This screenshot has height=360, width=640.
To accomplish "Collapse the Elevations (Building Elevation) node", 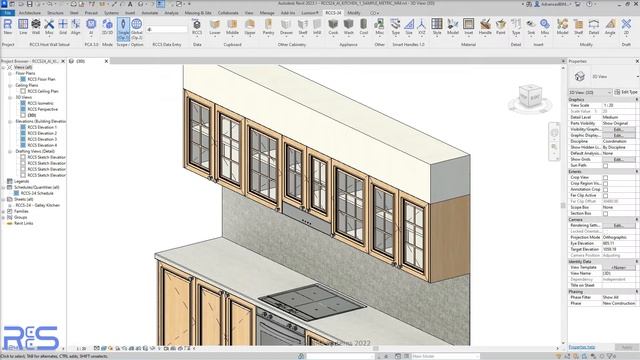I will [x=10, y=121].
